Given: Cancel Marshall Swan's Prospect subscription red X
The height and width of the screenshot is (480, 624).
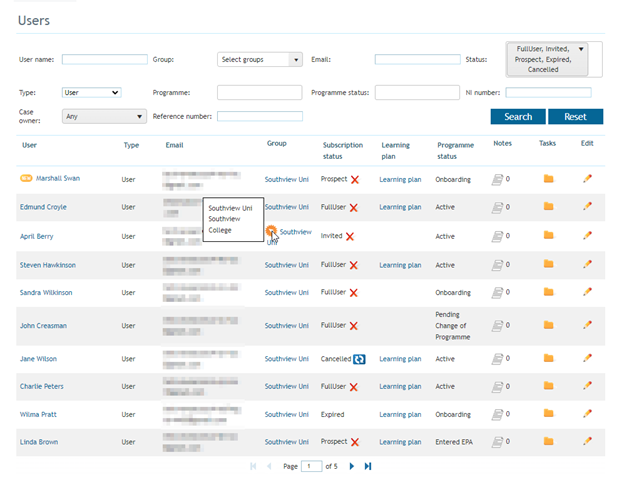Looking at the screenshot, I should [x=355, y=180].
